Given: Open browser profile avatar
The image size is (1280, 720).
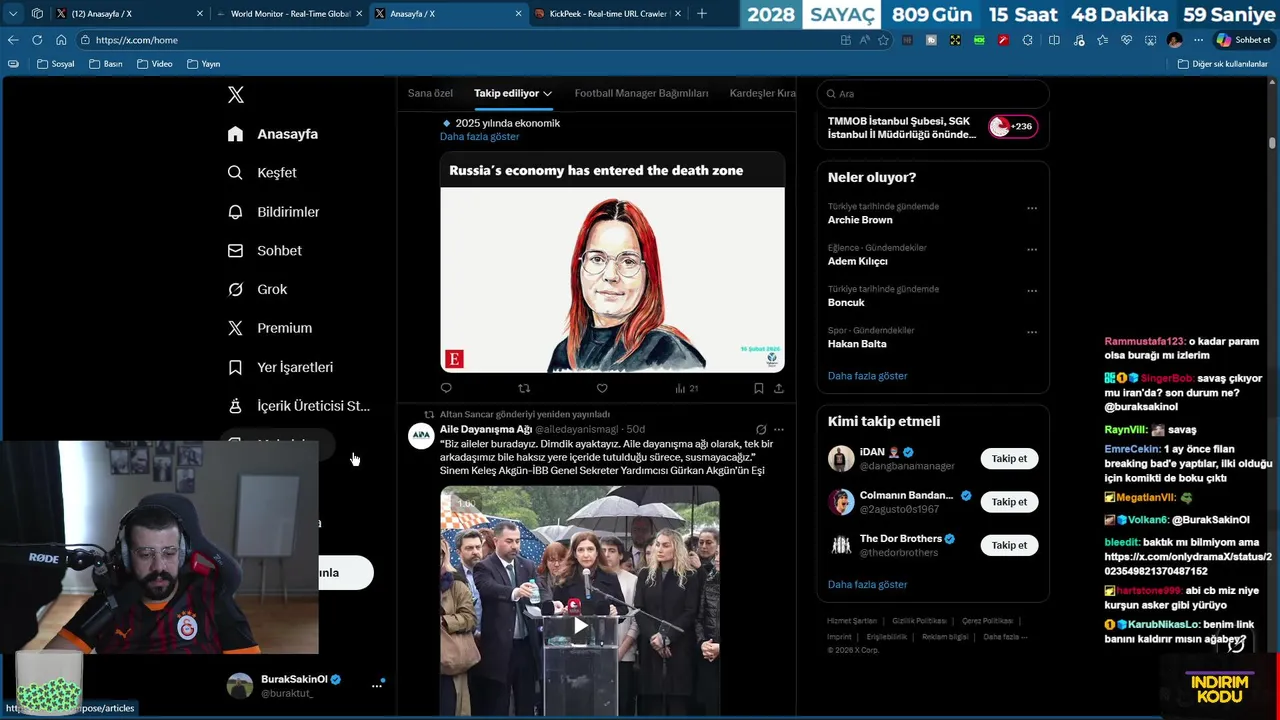Looking at the screenshot, I should (x=1174, y=40).
